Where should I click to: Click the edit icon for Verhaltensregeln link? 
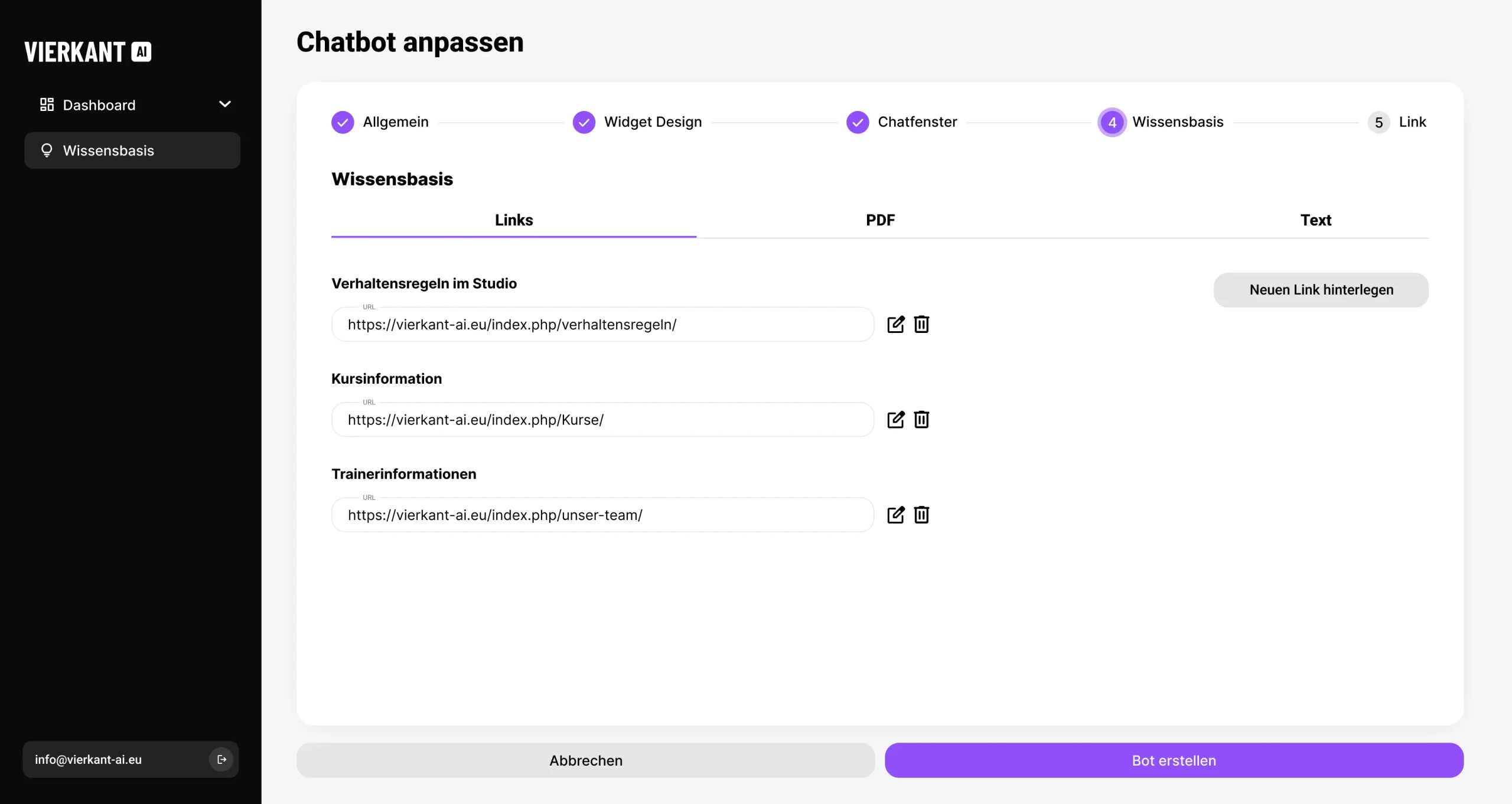click(x=895, y=324)
